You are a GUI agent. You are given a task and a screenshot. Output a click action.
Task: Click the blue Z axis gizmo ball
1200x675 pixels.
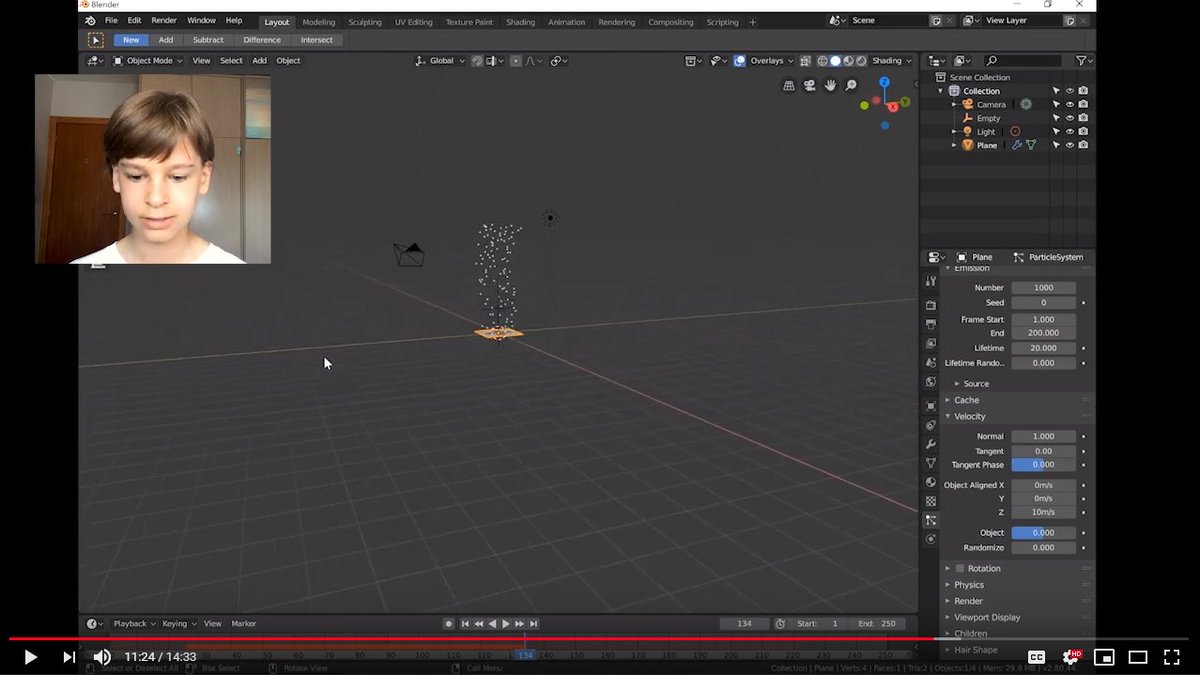click(x=885, y=82)
